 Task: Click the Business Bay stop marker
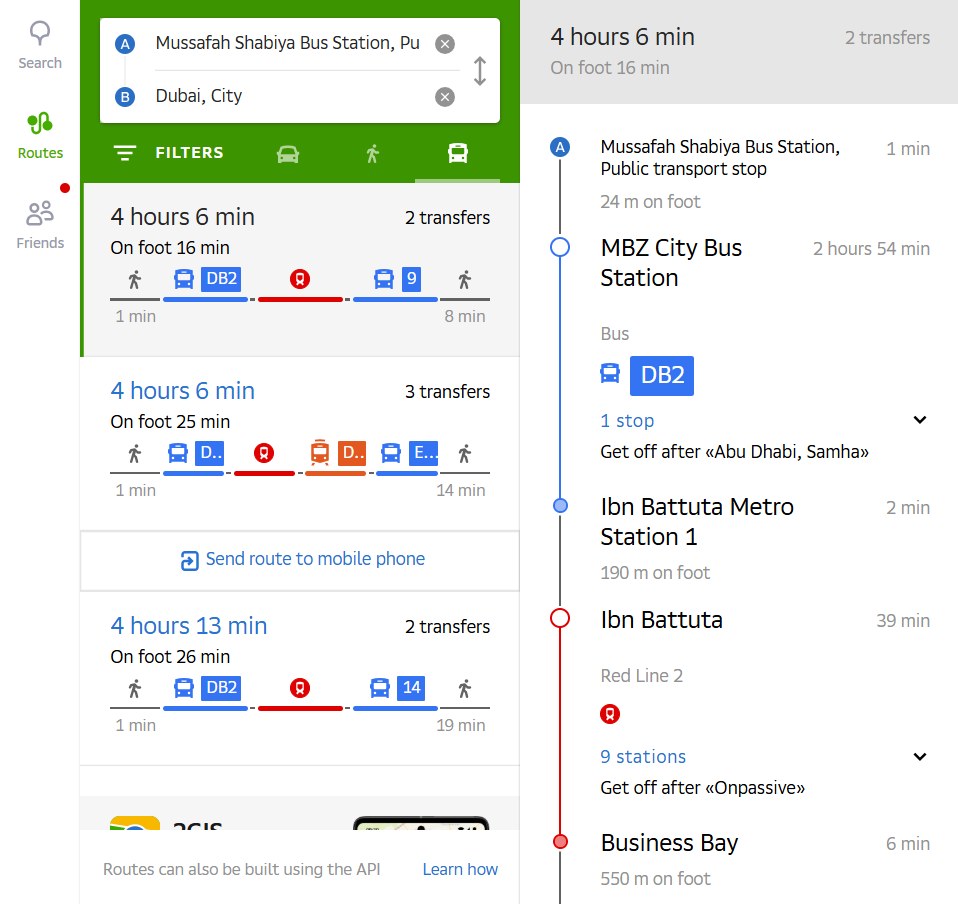pyautogui.click(x=560, y=842)
